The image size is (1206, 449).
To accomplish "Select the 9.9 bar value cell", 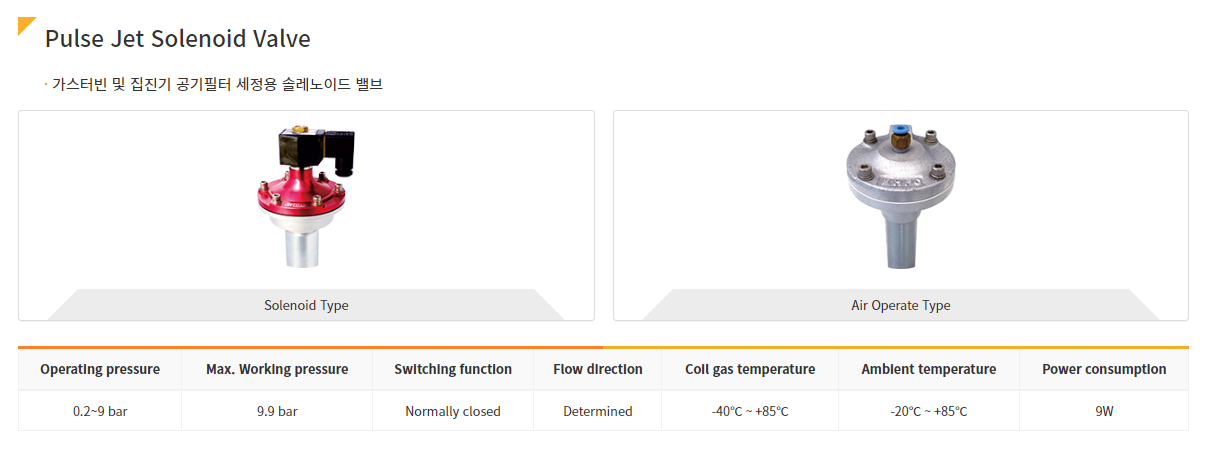I will [x=277, y=411].
